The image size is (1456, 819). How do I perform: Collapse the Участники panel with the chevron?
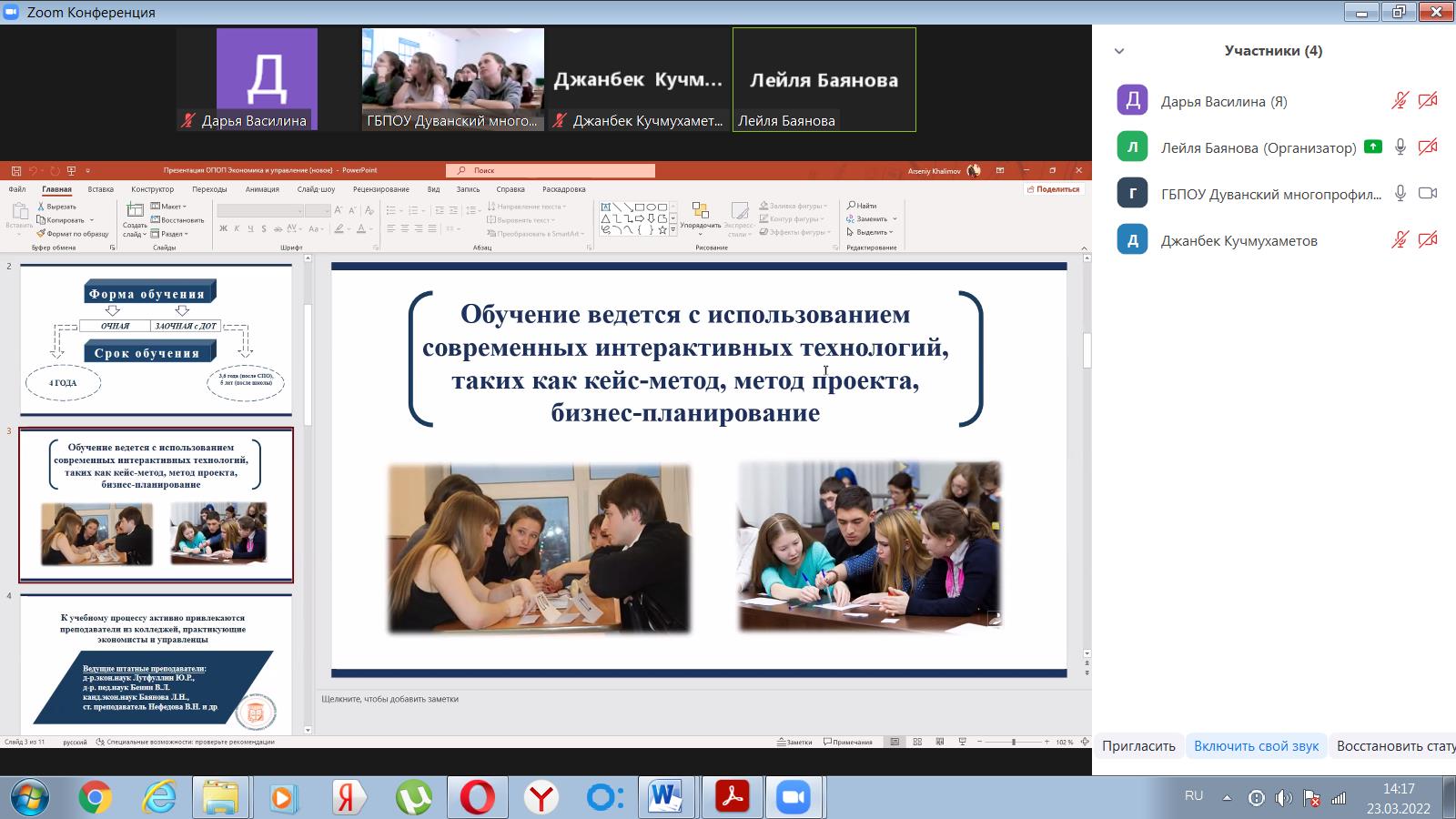coord(1119,52)
